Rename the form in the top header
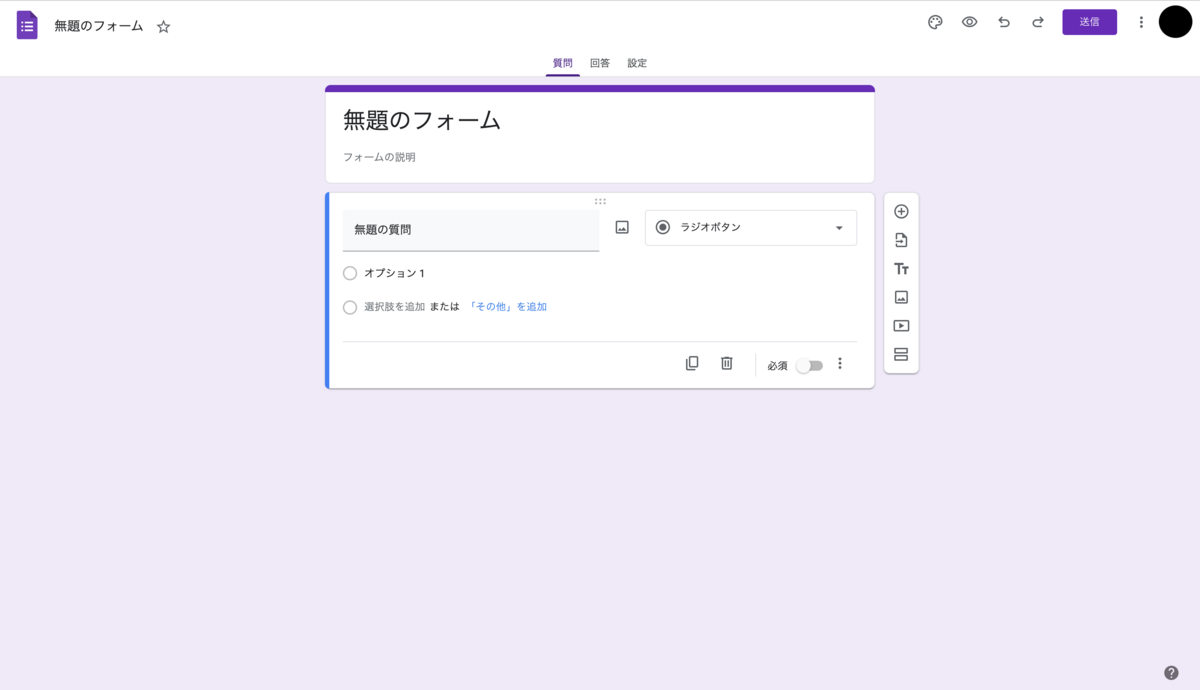The width and height of the screenshot is (1200, 690). pos(99,26)
